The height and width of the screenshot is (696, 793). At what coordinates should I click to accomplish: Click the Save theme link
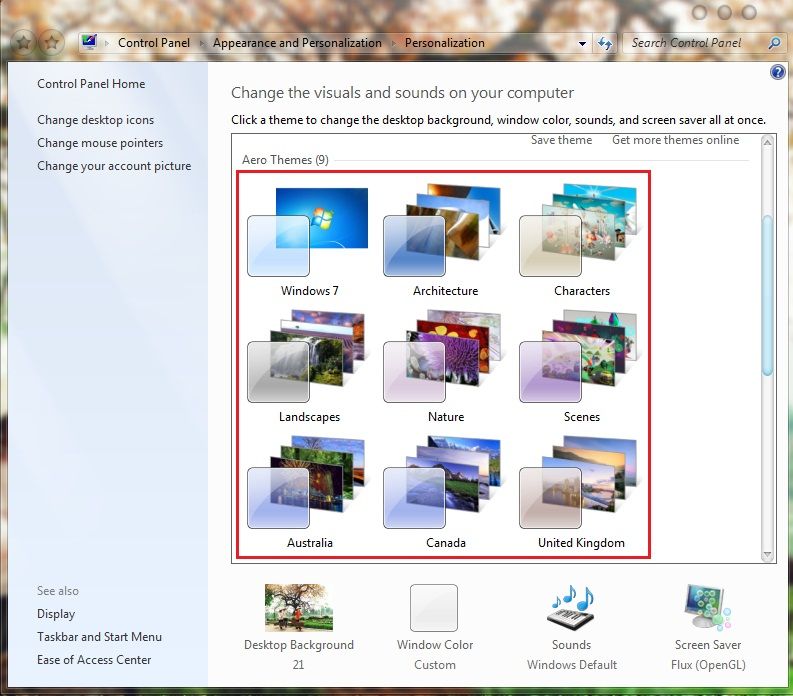[561, 140]
